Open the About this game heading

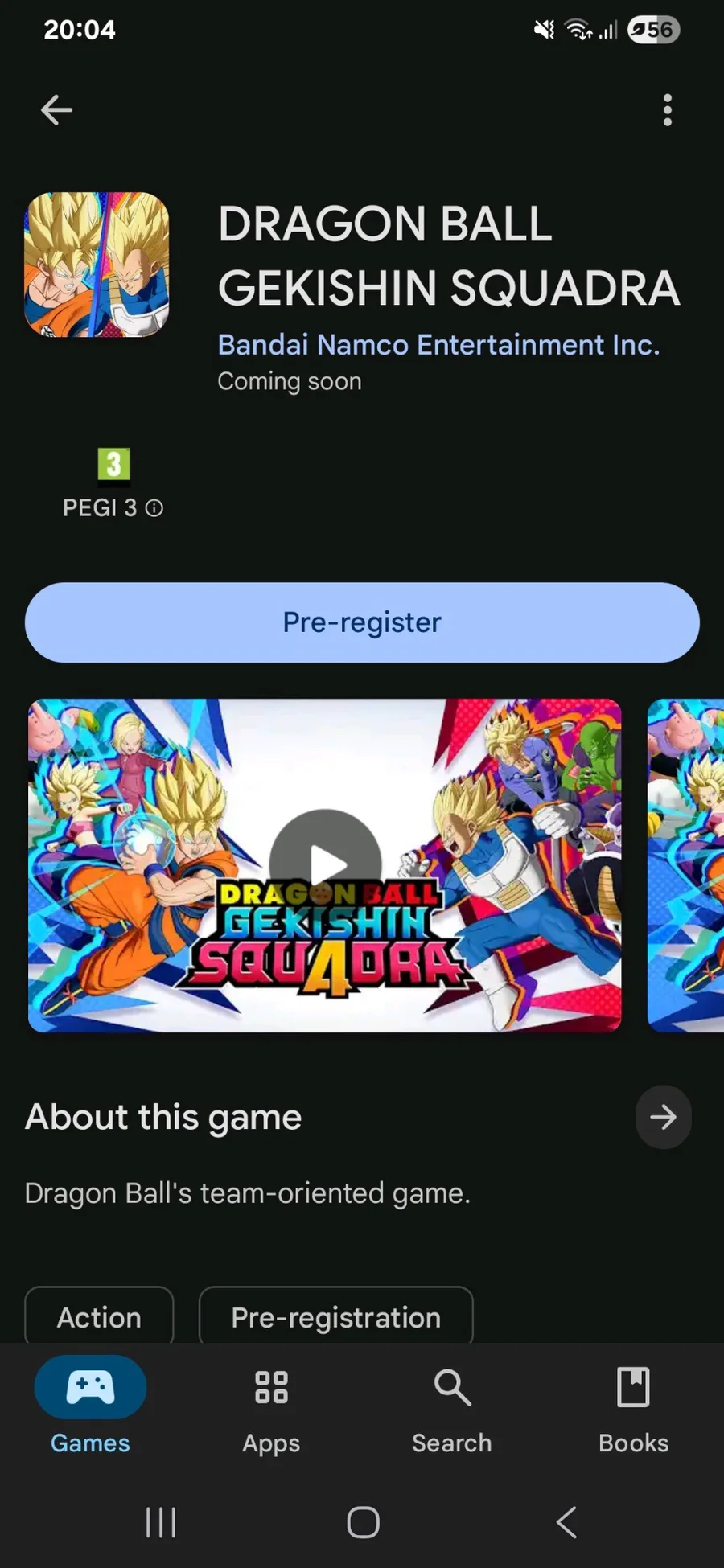point(163,1118)
